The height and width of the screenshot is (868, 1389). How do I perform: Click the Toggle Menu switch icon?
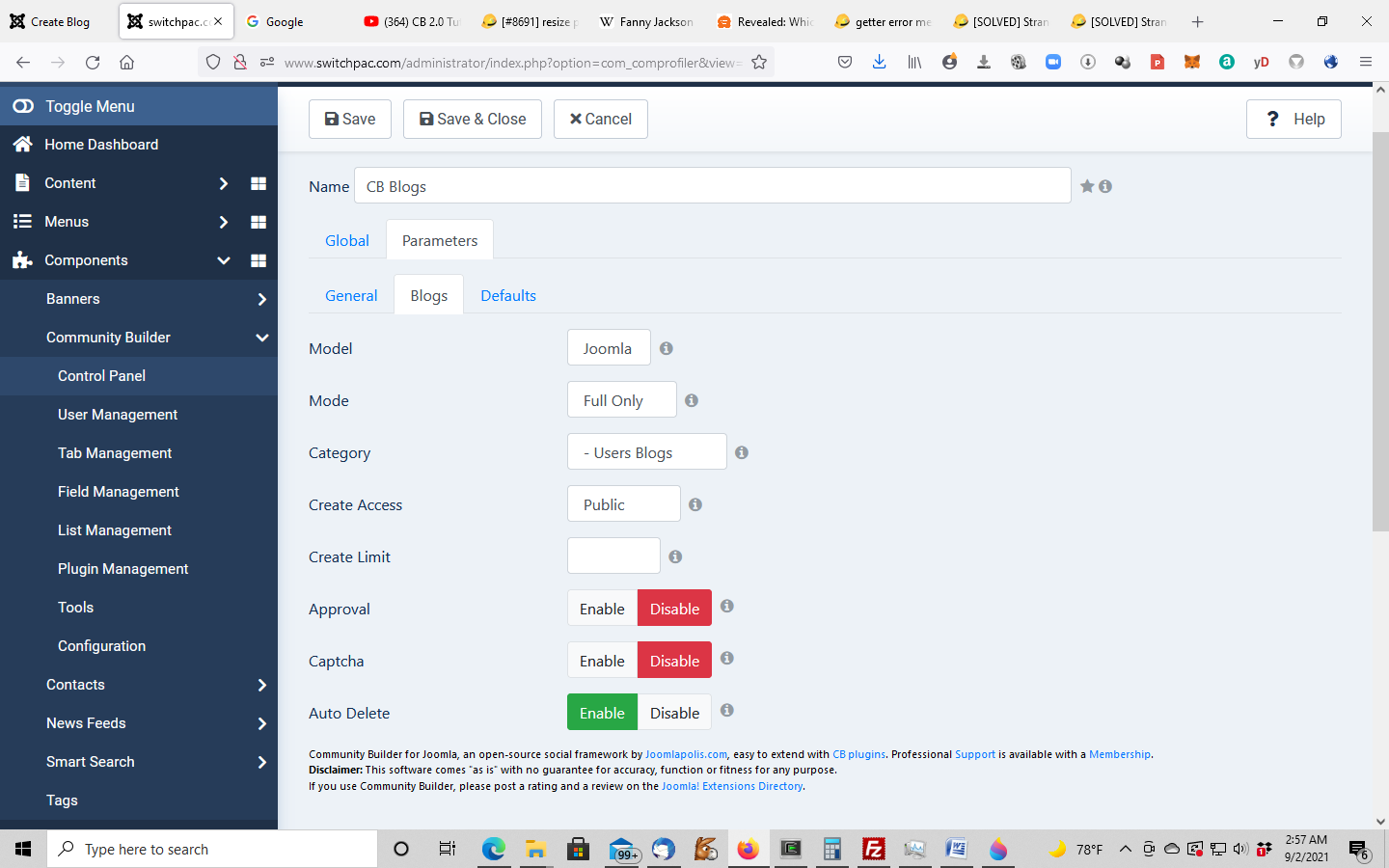[23, 106]
